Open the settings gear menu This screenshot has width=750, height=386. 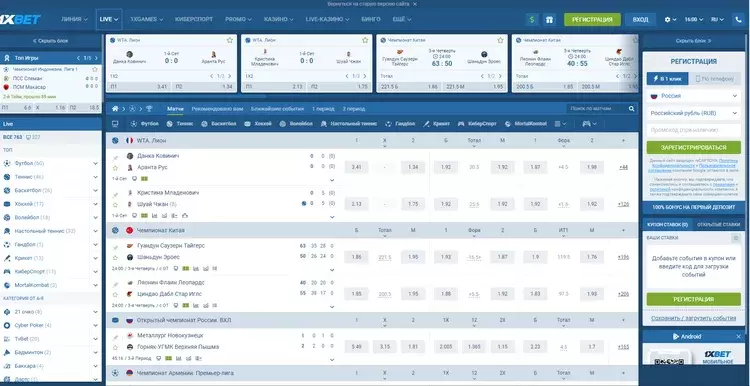(670, 20)
